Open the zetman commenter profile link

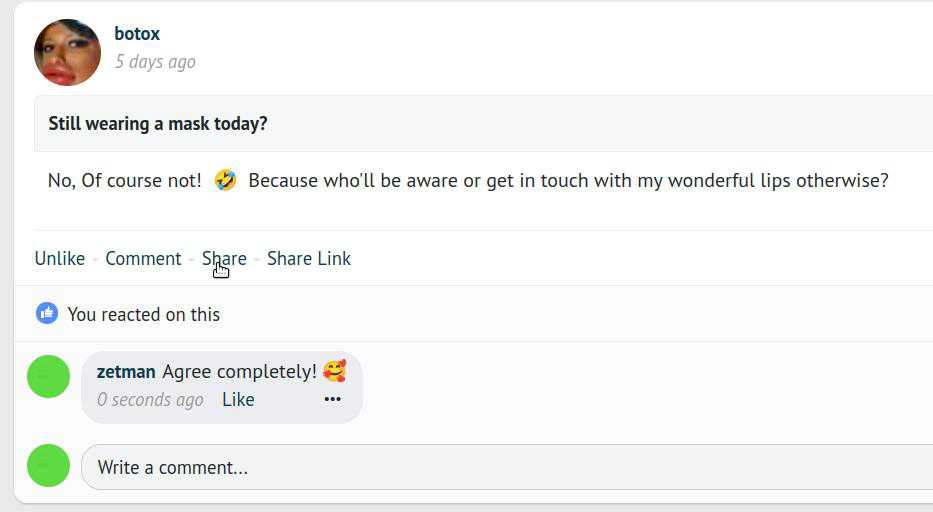126,372
